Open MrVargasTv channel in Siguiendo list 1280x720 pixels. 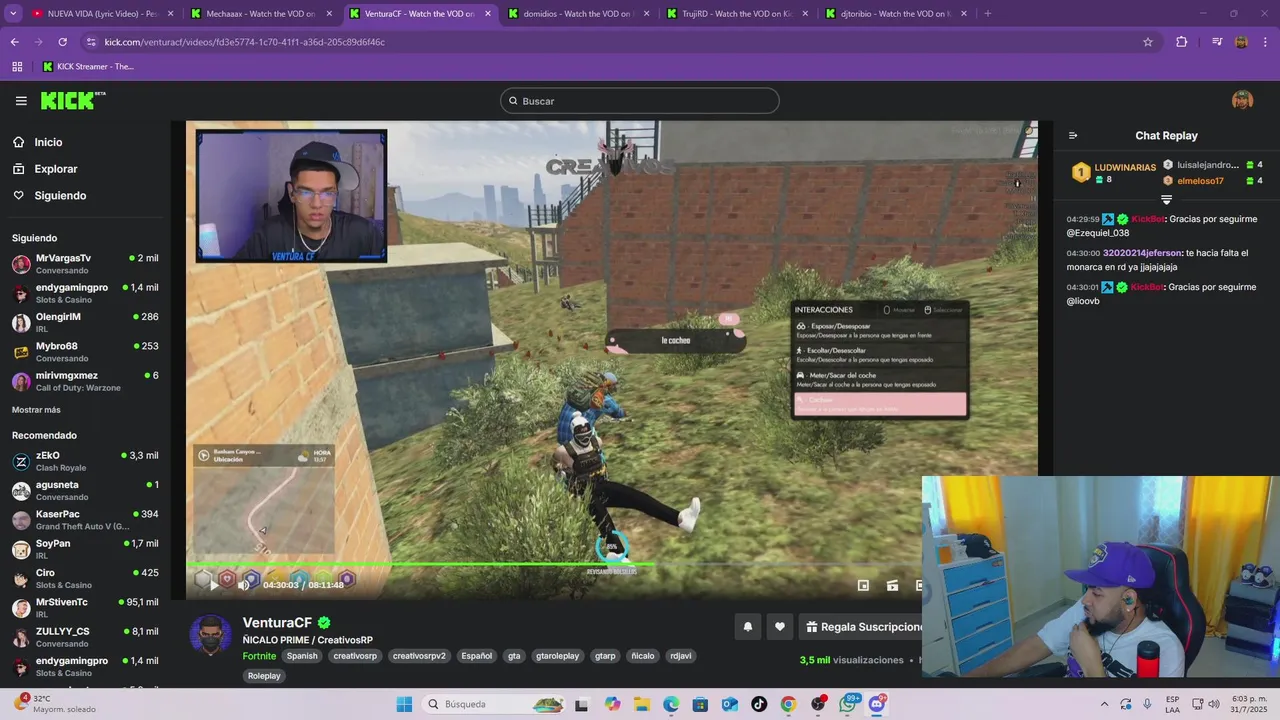tap(85, 264)
